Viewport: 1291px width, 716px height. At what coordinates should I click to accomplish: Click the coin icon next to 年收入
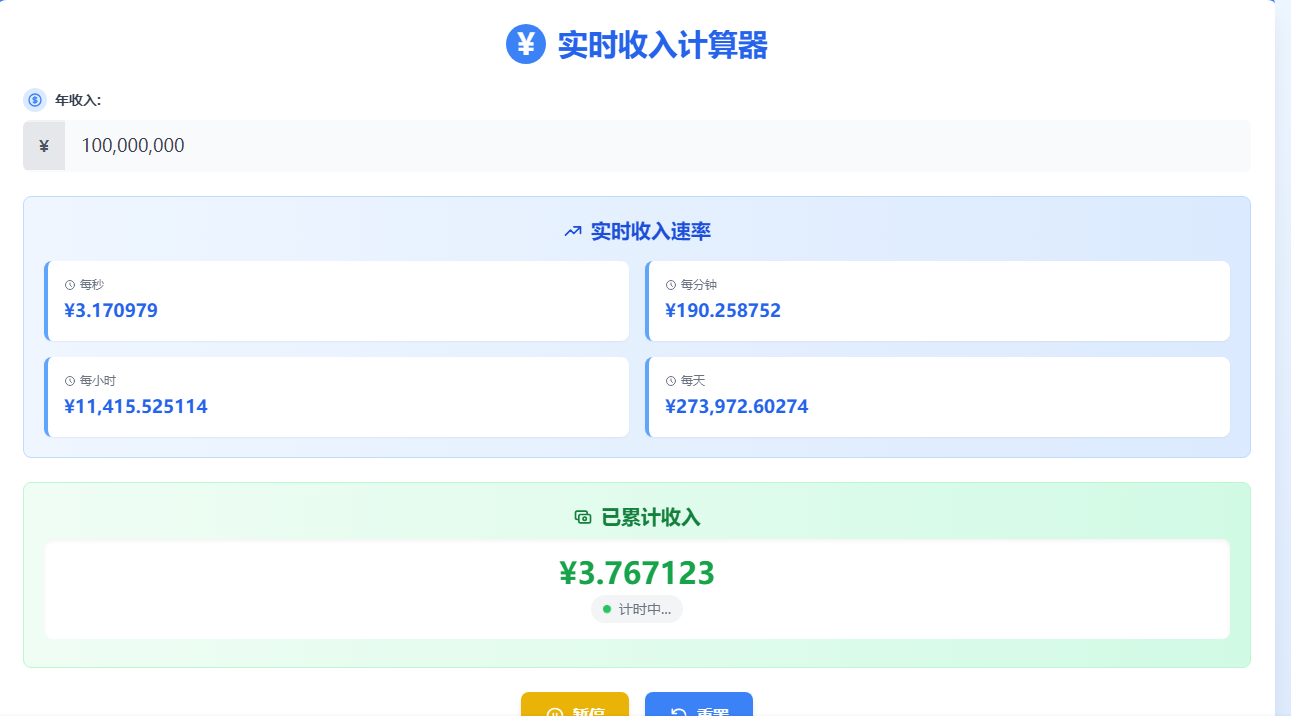(x=35, y=100)
